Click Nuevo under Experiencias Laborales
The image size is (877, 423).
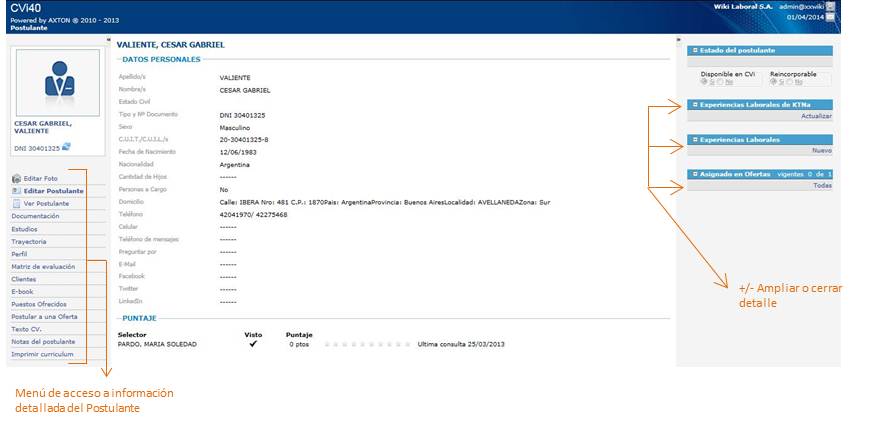tap(821, 151)
